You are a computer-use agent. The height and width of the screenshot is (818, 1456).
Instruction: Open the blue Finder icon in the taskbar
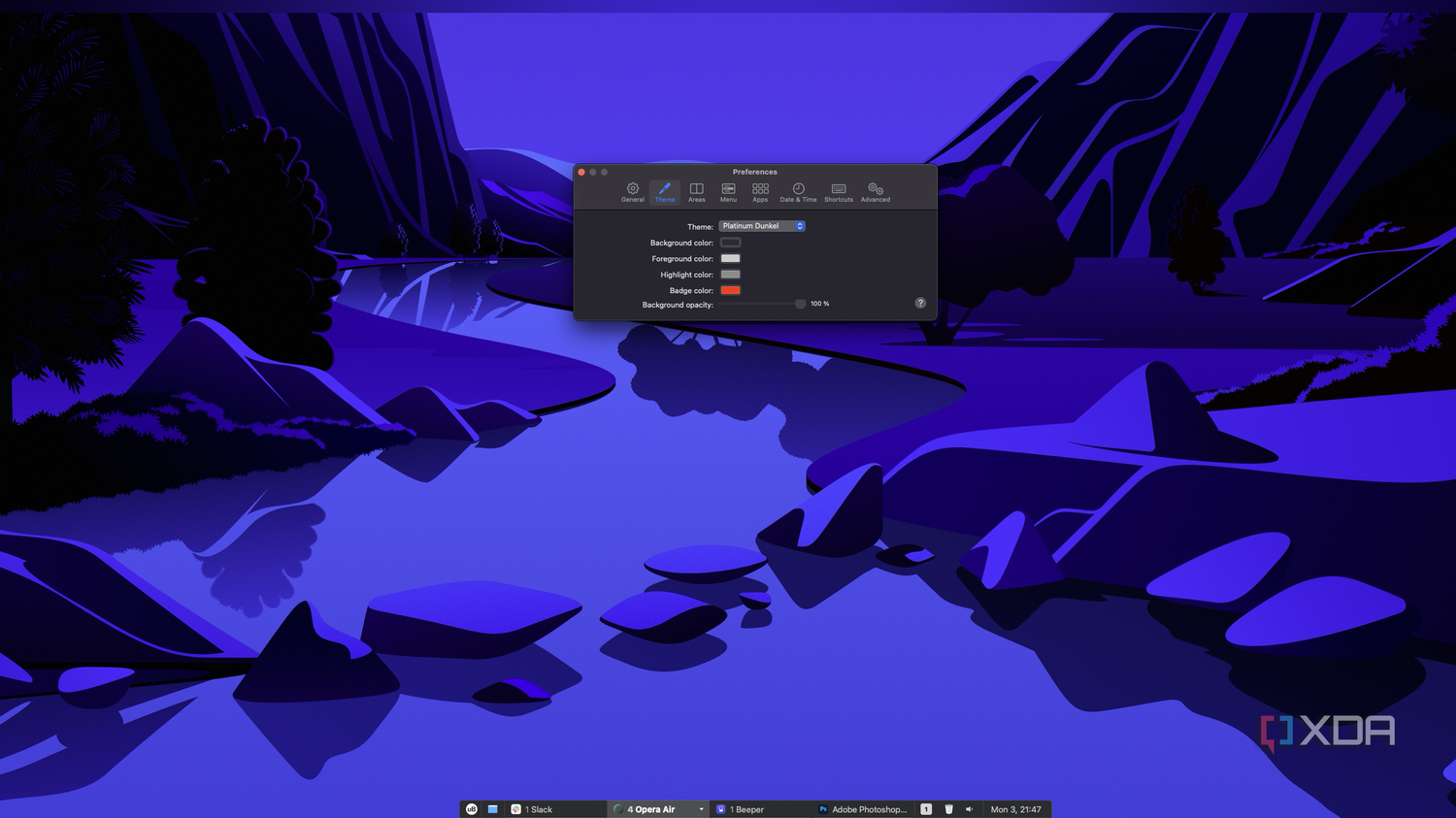coord(493,809)
